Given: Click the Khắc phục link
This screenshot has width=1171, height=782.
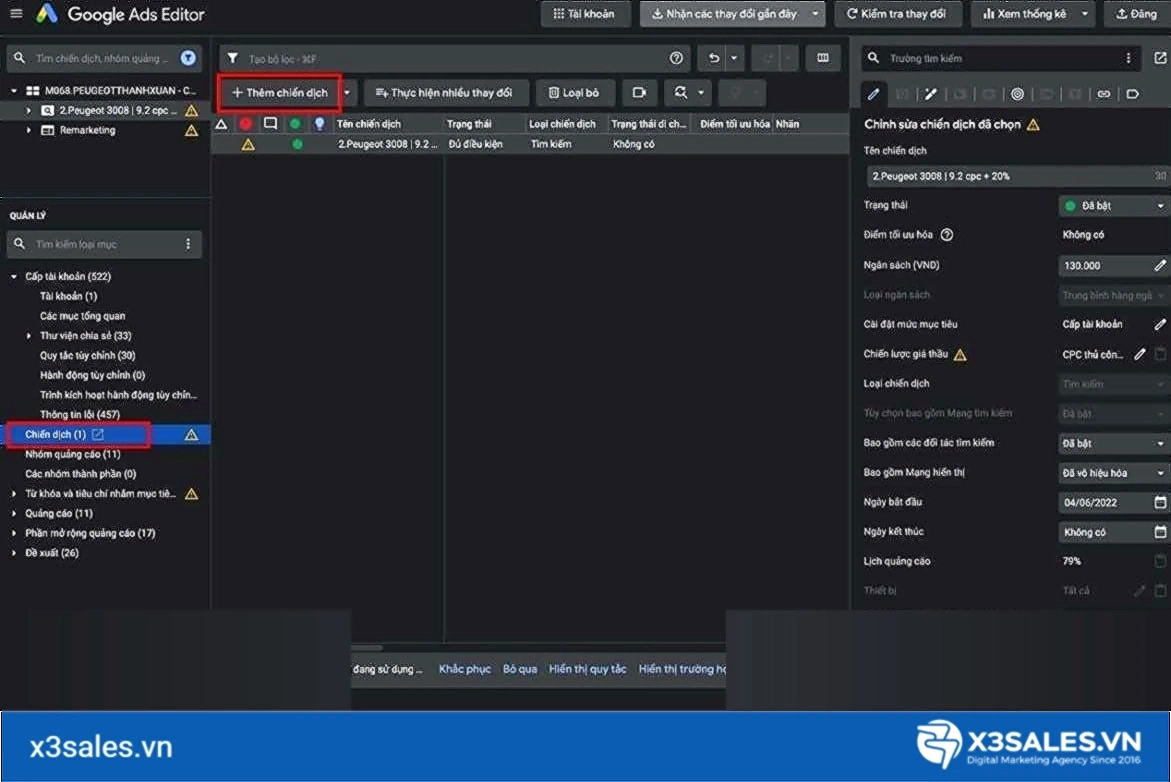Looking at the screenshot, I should click(x=465, y=669).
